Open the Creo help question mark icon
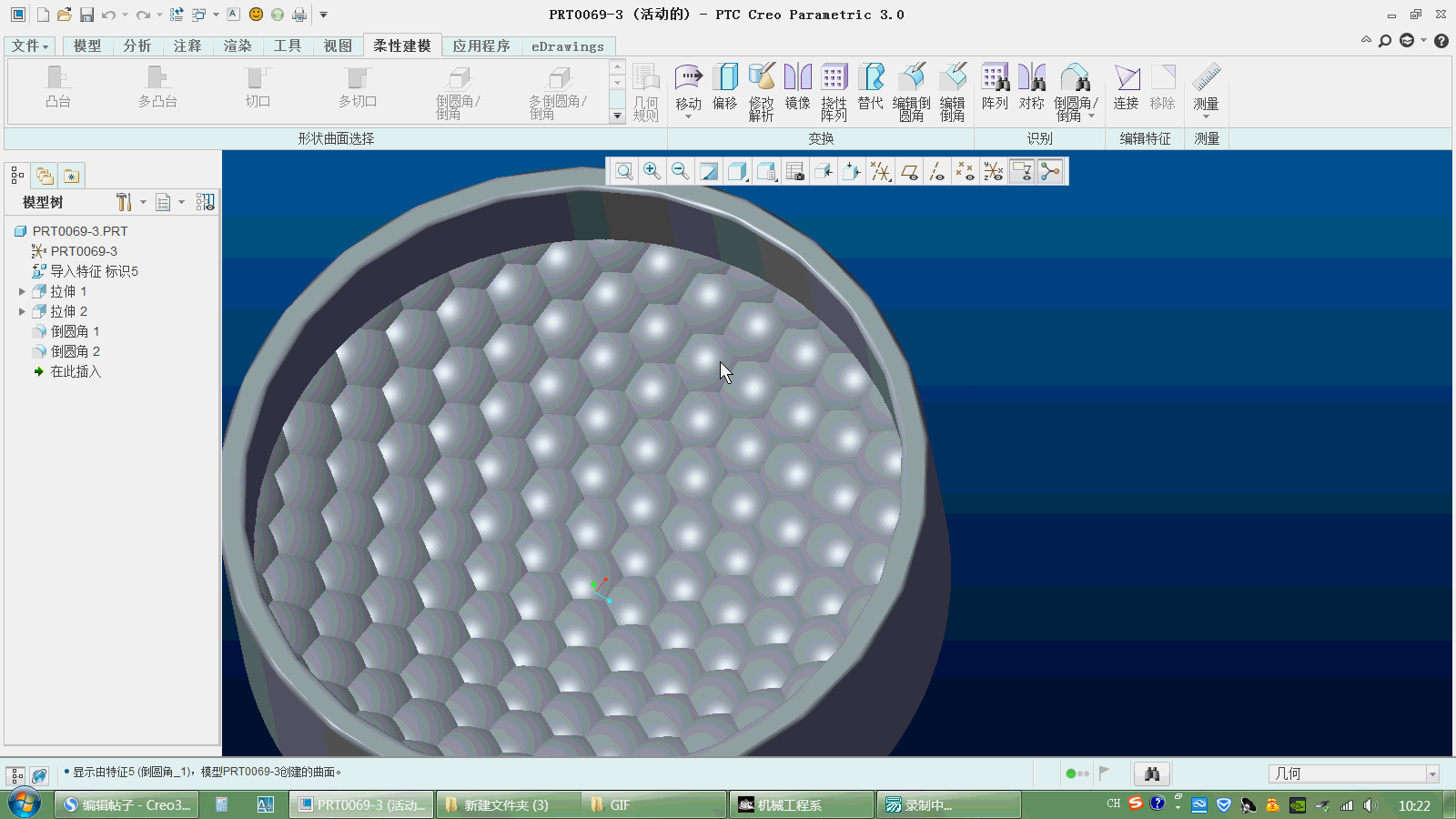 [1441, 41]
